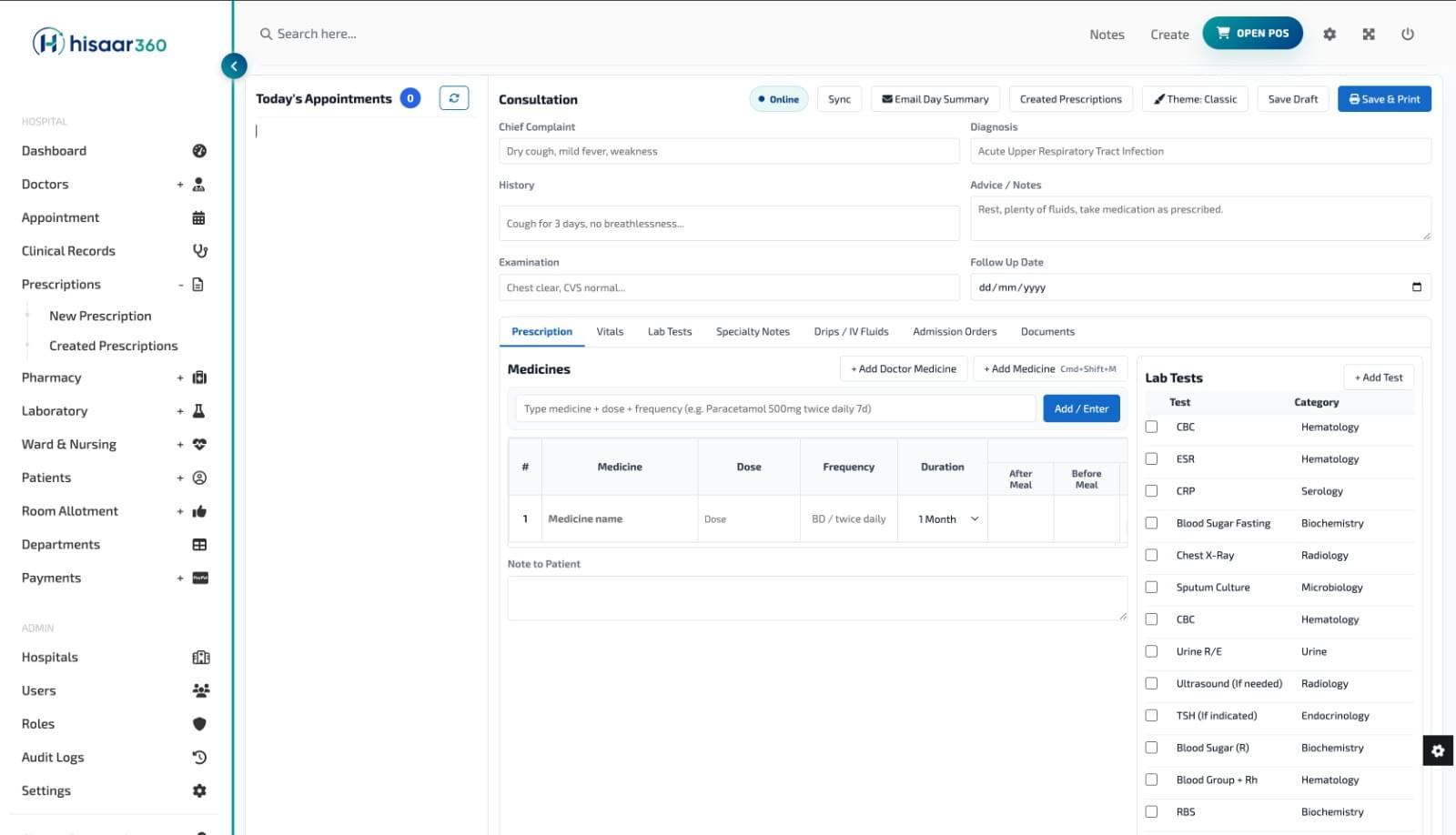This screenshot has width=1456, height=835.
Task: Open the settings gear in top bar
Action: pyautogui.click(x=1330, y=34)
